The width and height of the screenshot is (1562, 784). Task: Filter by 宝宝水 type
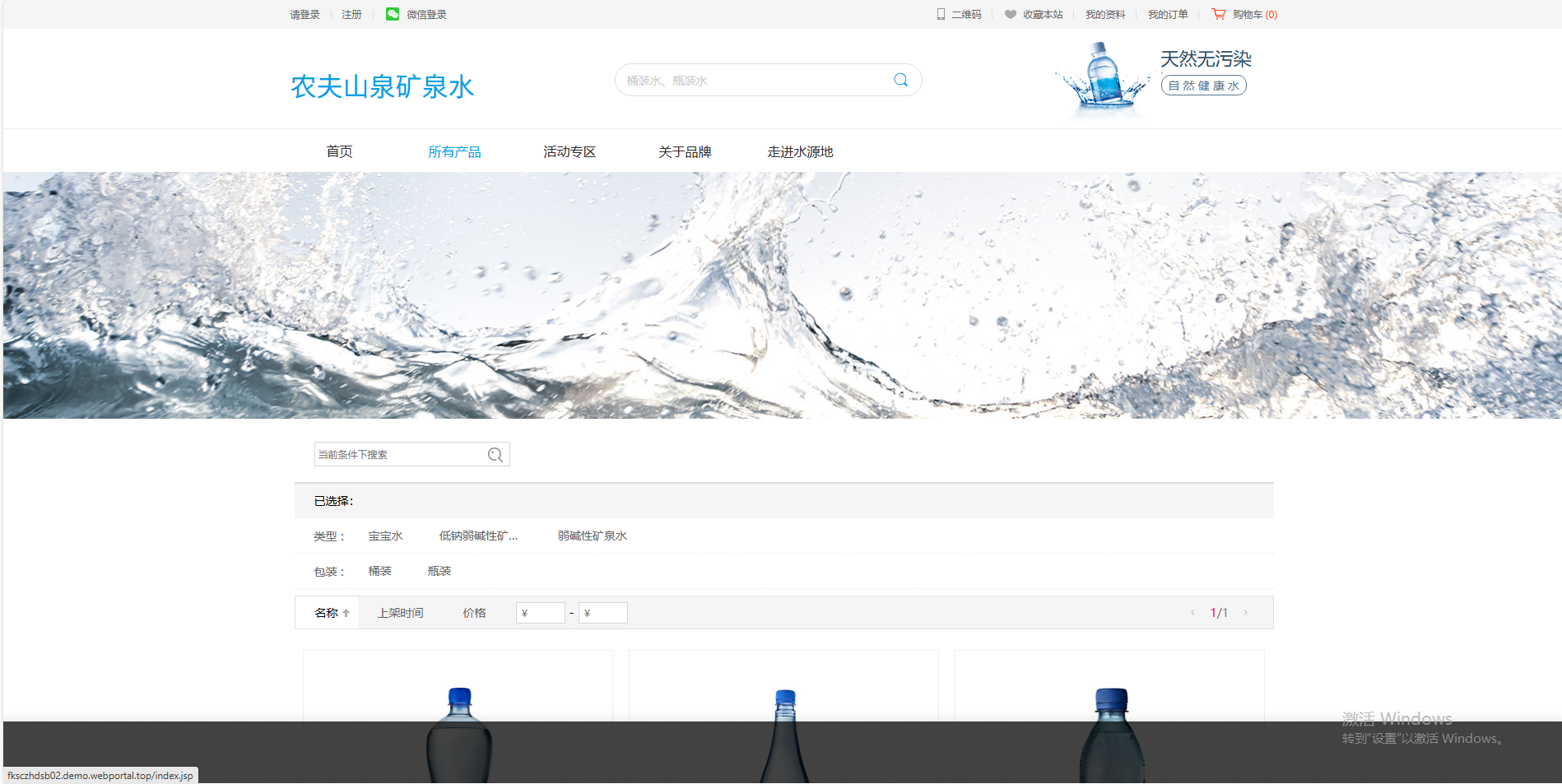pos(385,536)
